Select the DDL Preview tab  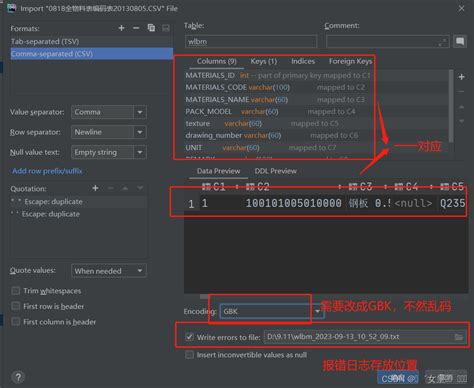(x=276, y=171)
